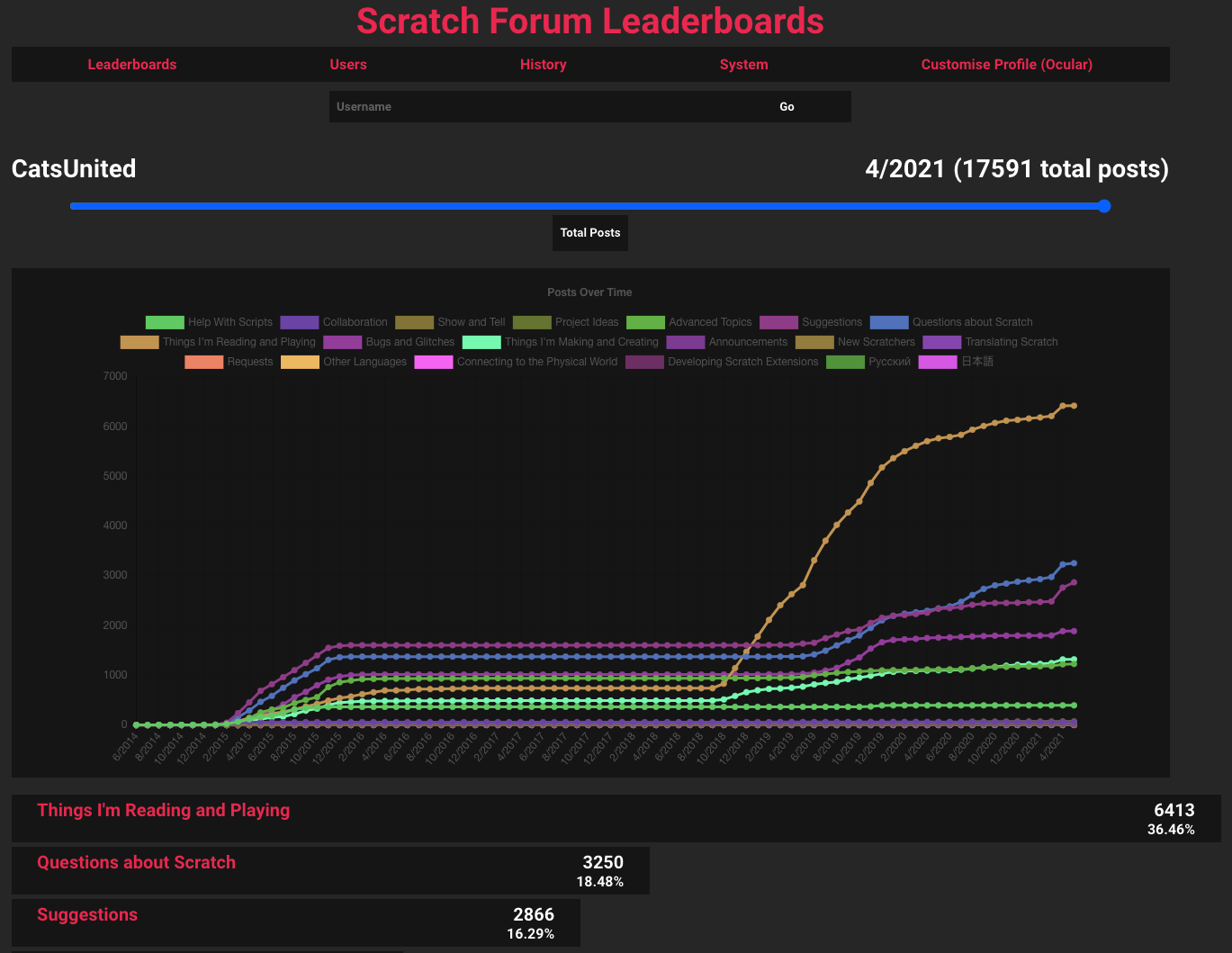Toggle Things I'm Reading and Playing swatch
Viewport: 1232px width, 953px height.
coord(139,342)
